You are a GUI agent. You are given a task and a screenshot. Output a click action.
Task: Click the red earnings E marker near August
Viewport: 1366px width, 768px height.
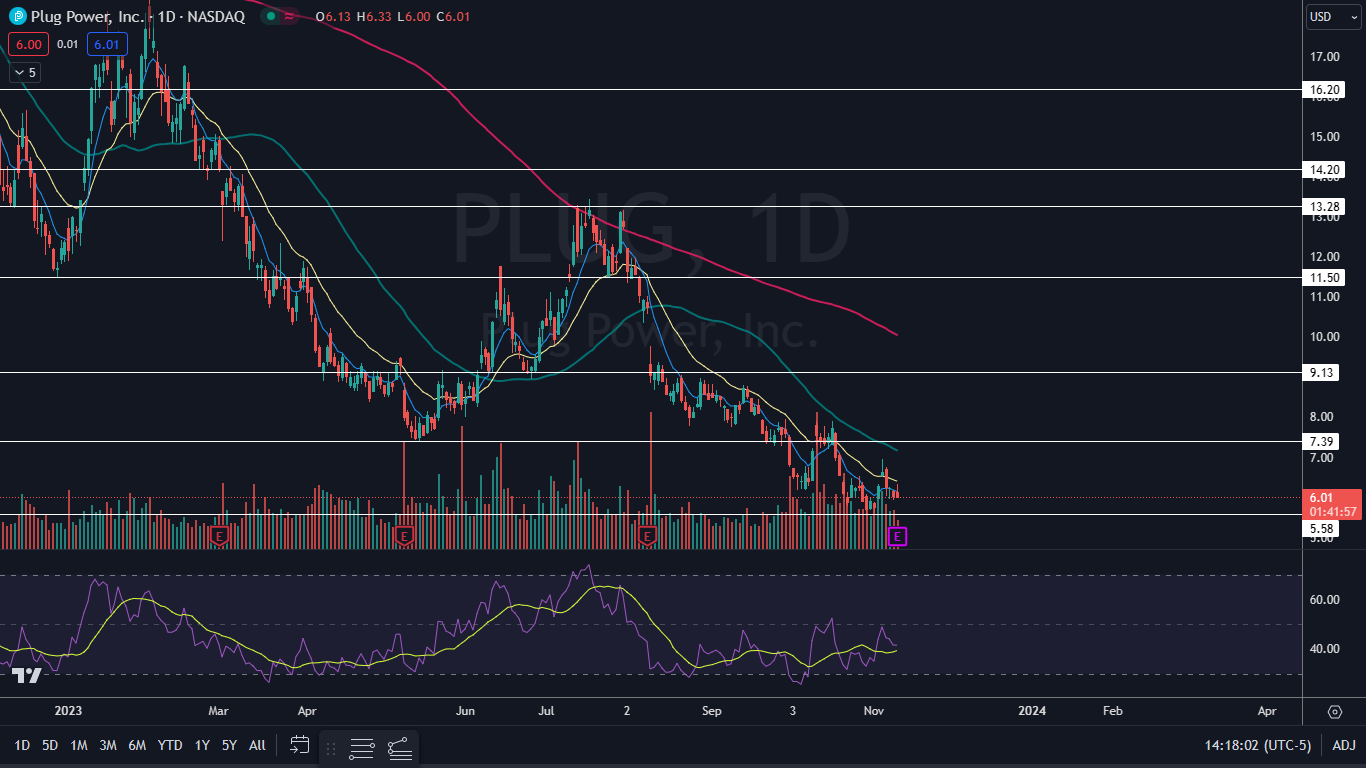pos(647,536)
